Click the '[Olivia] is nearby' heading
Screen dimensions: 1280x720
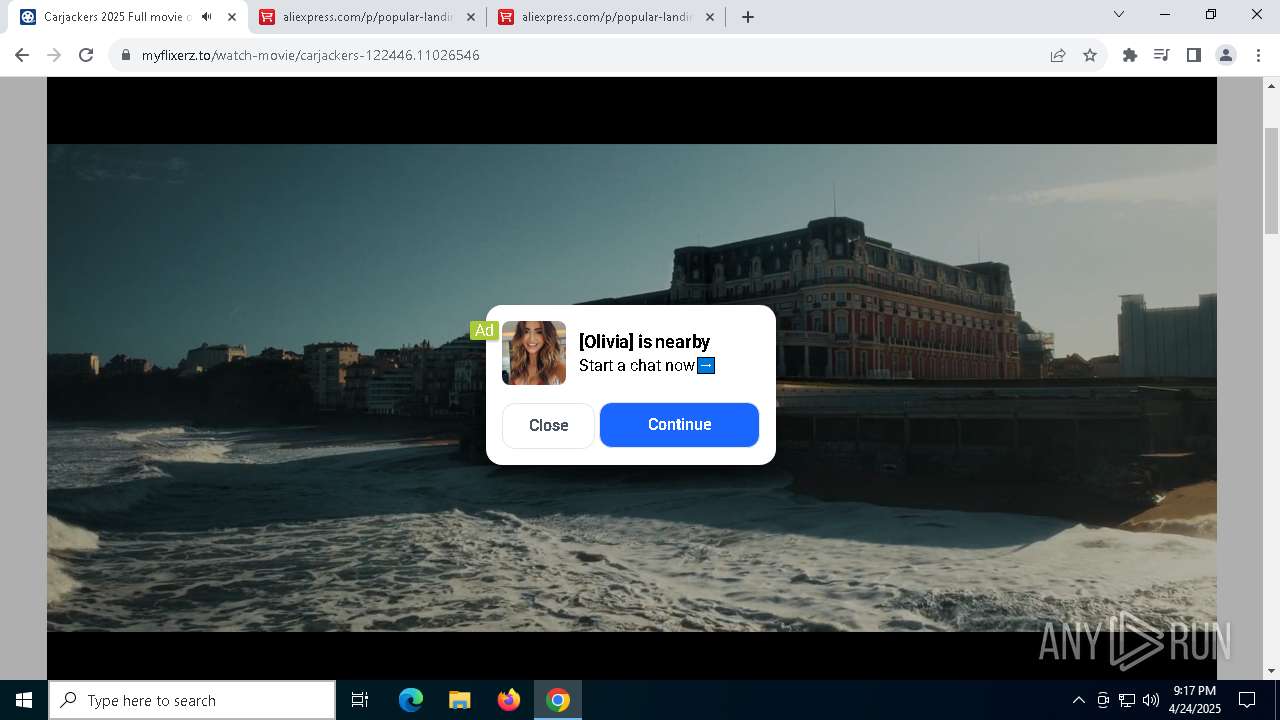click(644, 342)
